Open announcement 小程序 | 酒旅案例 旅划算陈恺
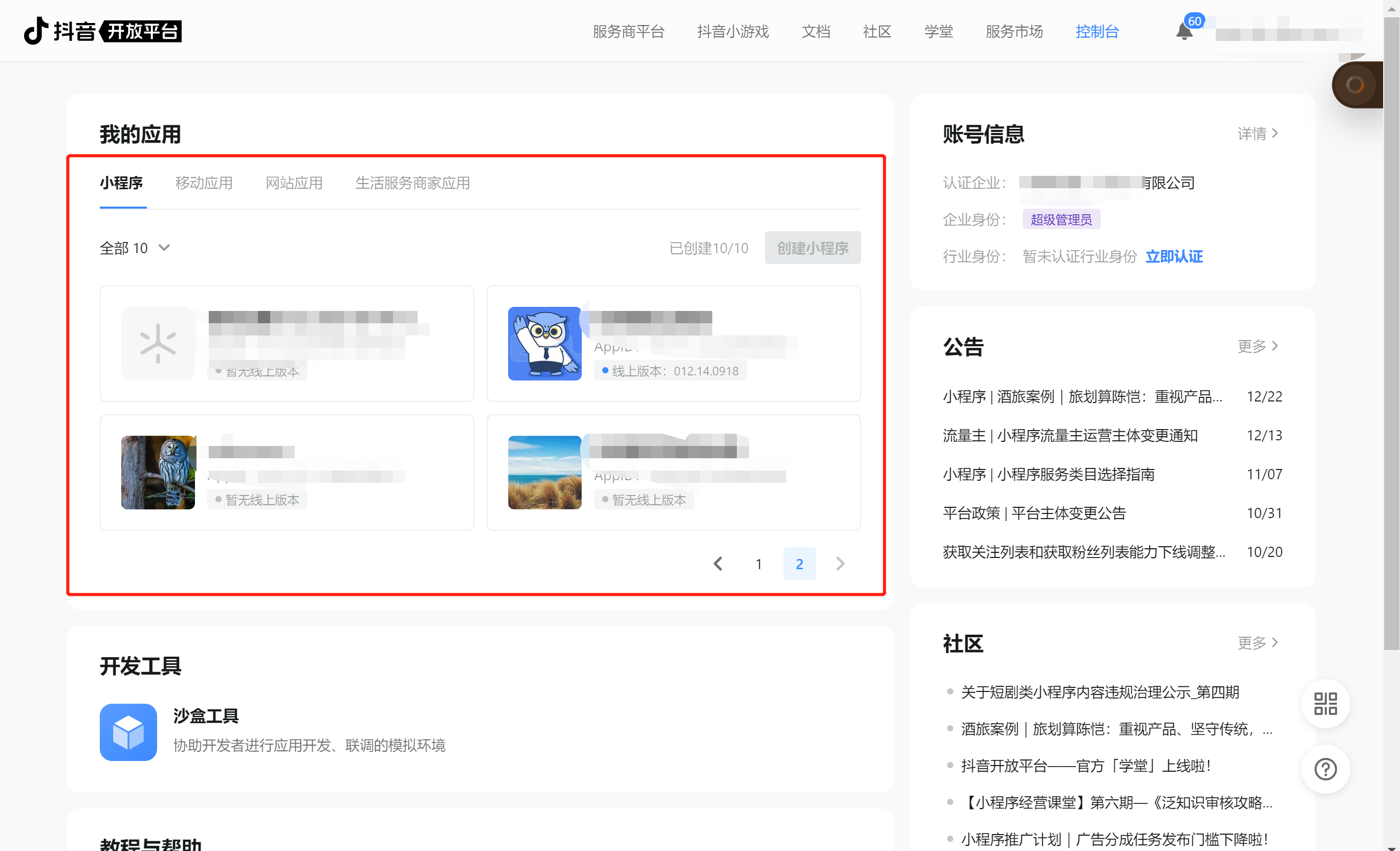This screenshot has width=1400, height=851. click(x=1083, y=396)
